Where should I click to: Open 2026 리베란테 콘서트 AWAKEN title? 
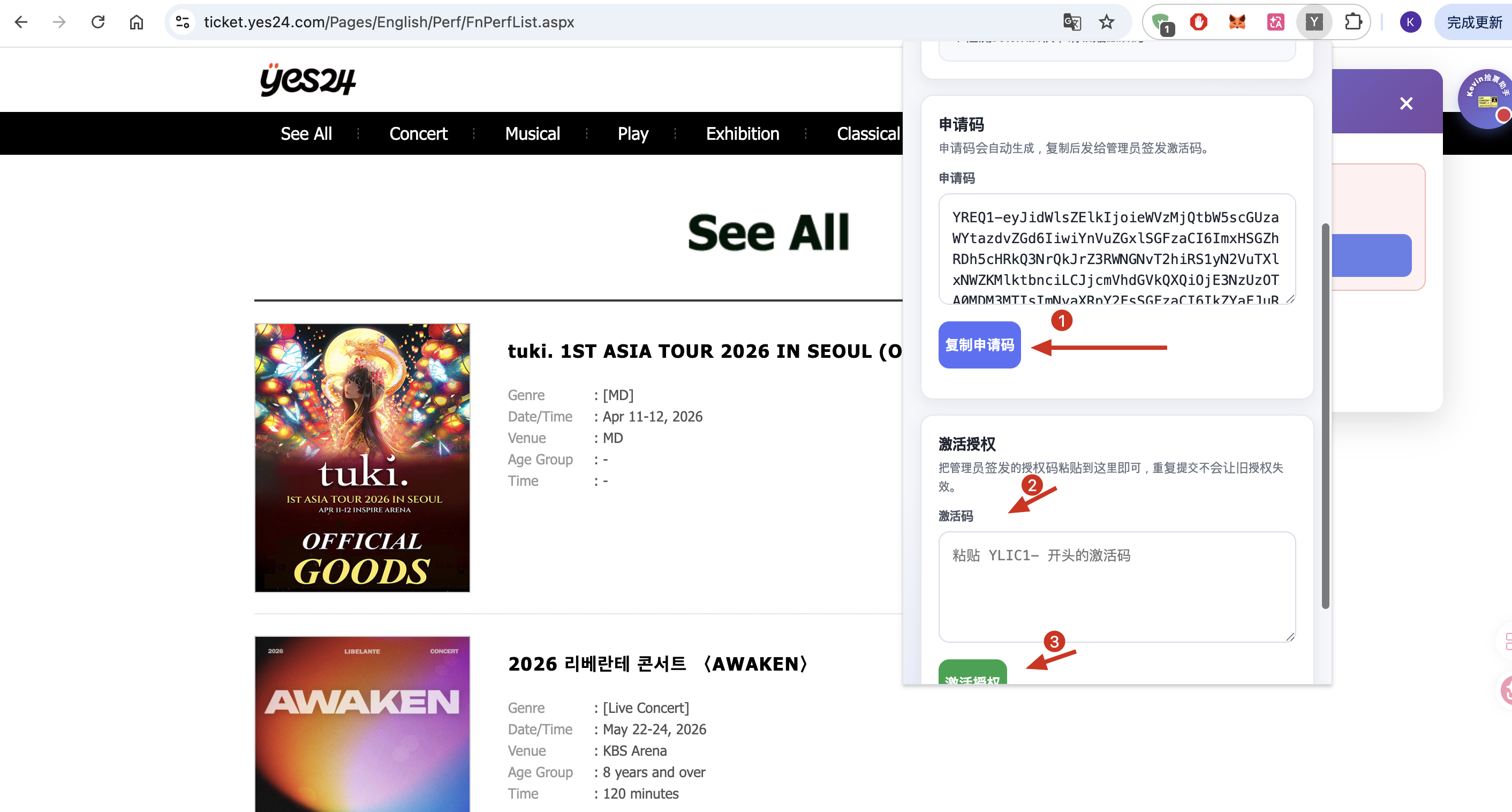point(658,664)
